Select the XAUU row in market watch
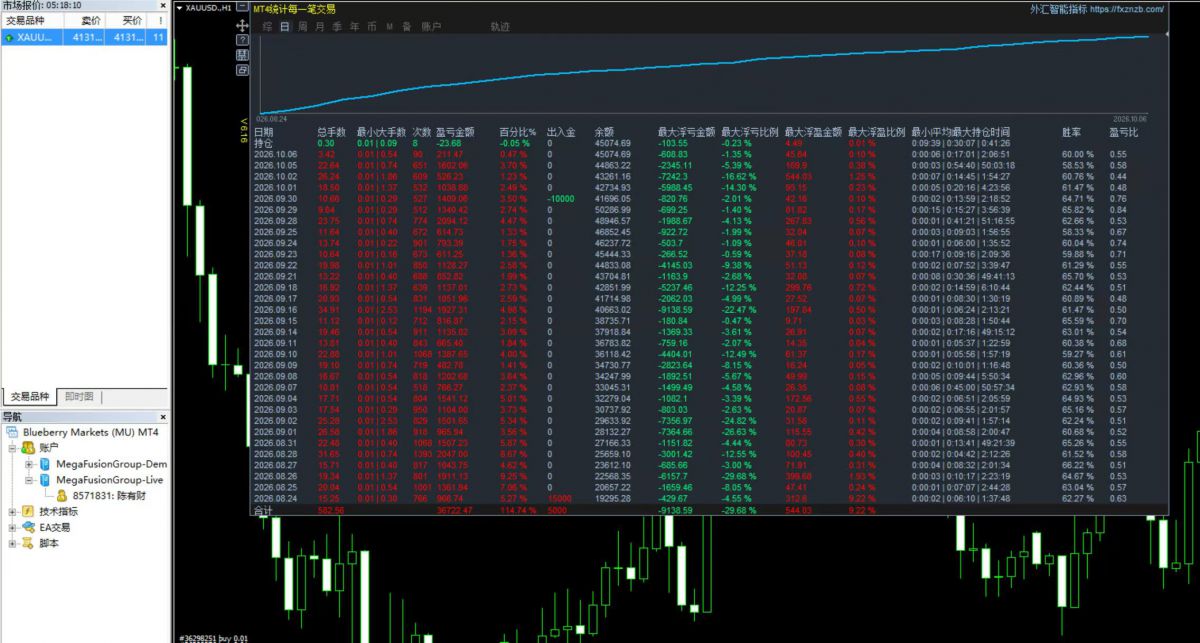The width and height of the screenshot is (1200, 643). (x=84, y=37)
